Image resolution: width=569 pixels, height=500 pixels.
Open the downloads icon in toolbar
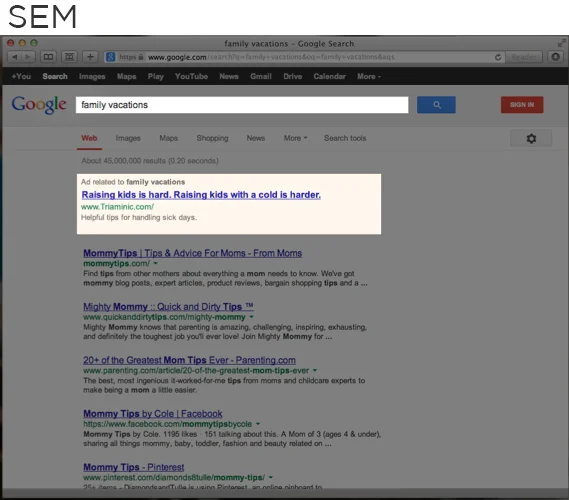pyautogui.click(x=555, y=57)
